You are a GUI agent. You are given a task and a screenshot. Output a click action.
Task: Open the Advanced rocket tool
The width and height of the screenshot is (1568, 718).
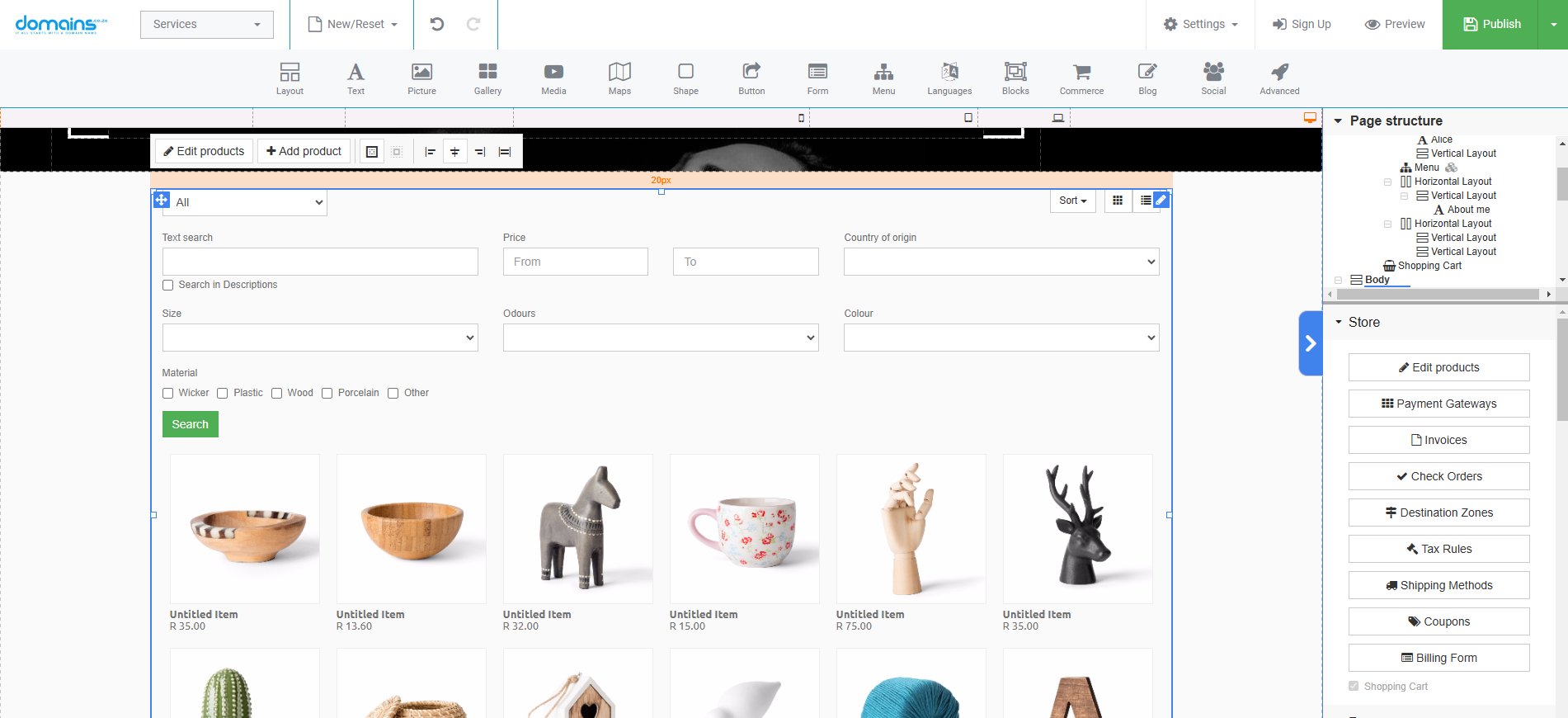click(x=1279, y=78)
